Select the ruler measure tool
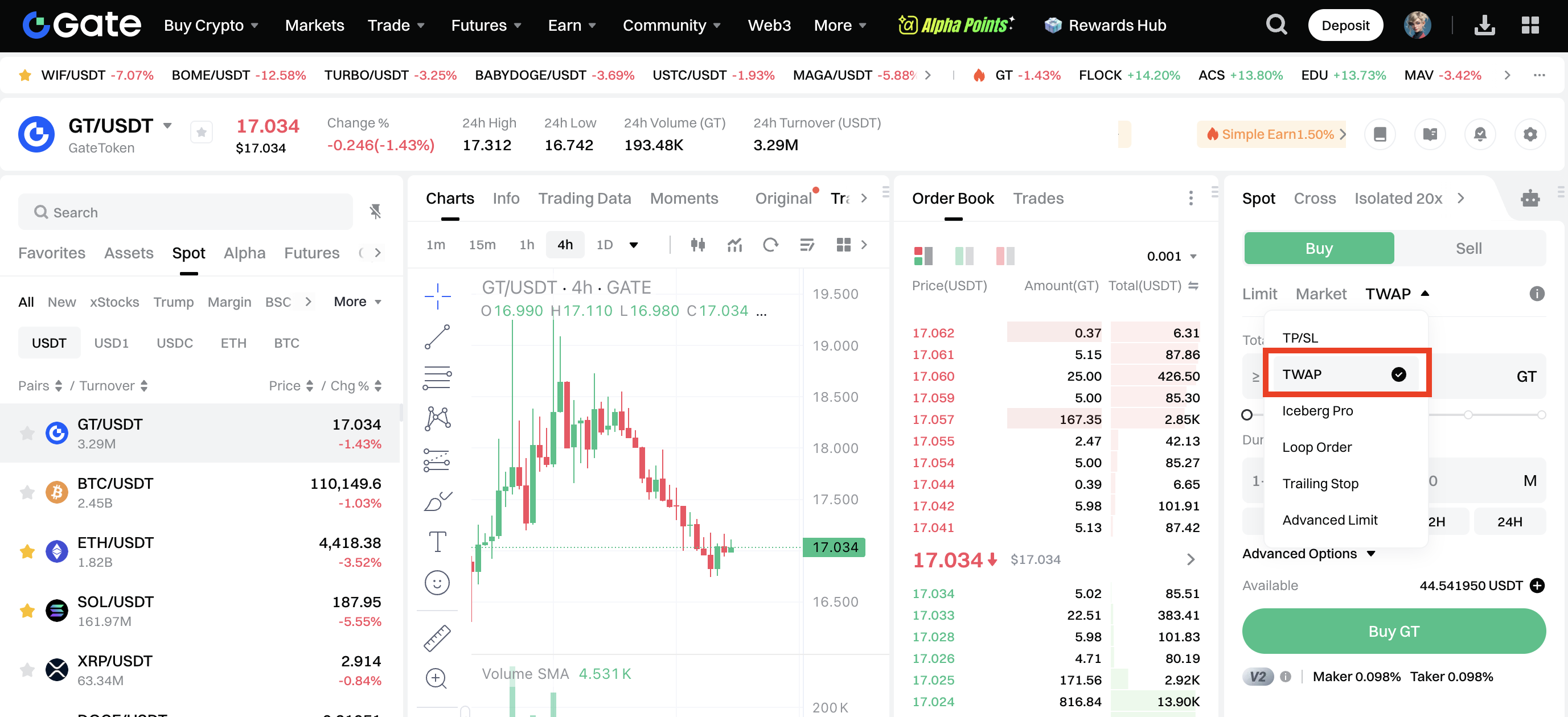1568x717 pixels. (437, 638)
